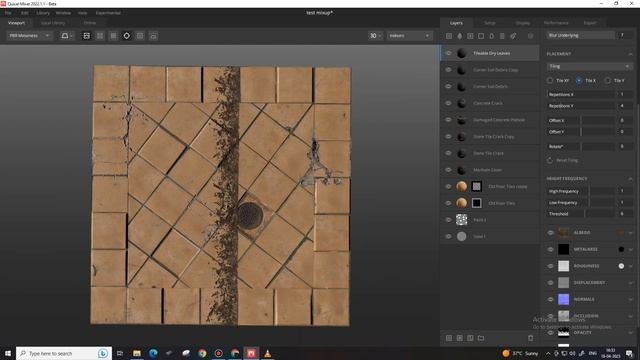Click the Albedo color swatch
Viewport: 640px width, 360px height.
621,233
